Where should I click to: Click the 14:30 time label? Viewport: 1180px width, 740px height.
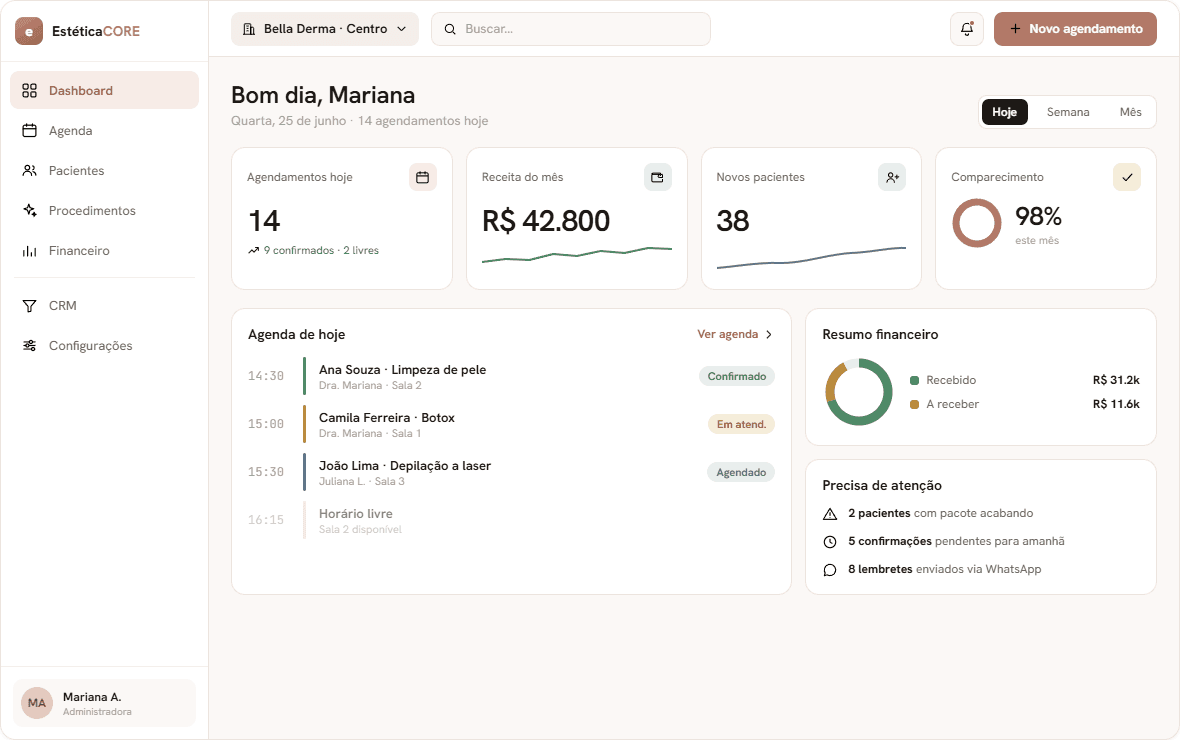click(266, 376)
